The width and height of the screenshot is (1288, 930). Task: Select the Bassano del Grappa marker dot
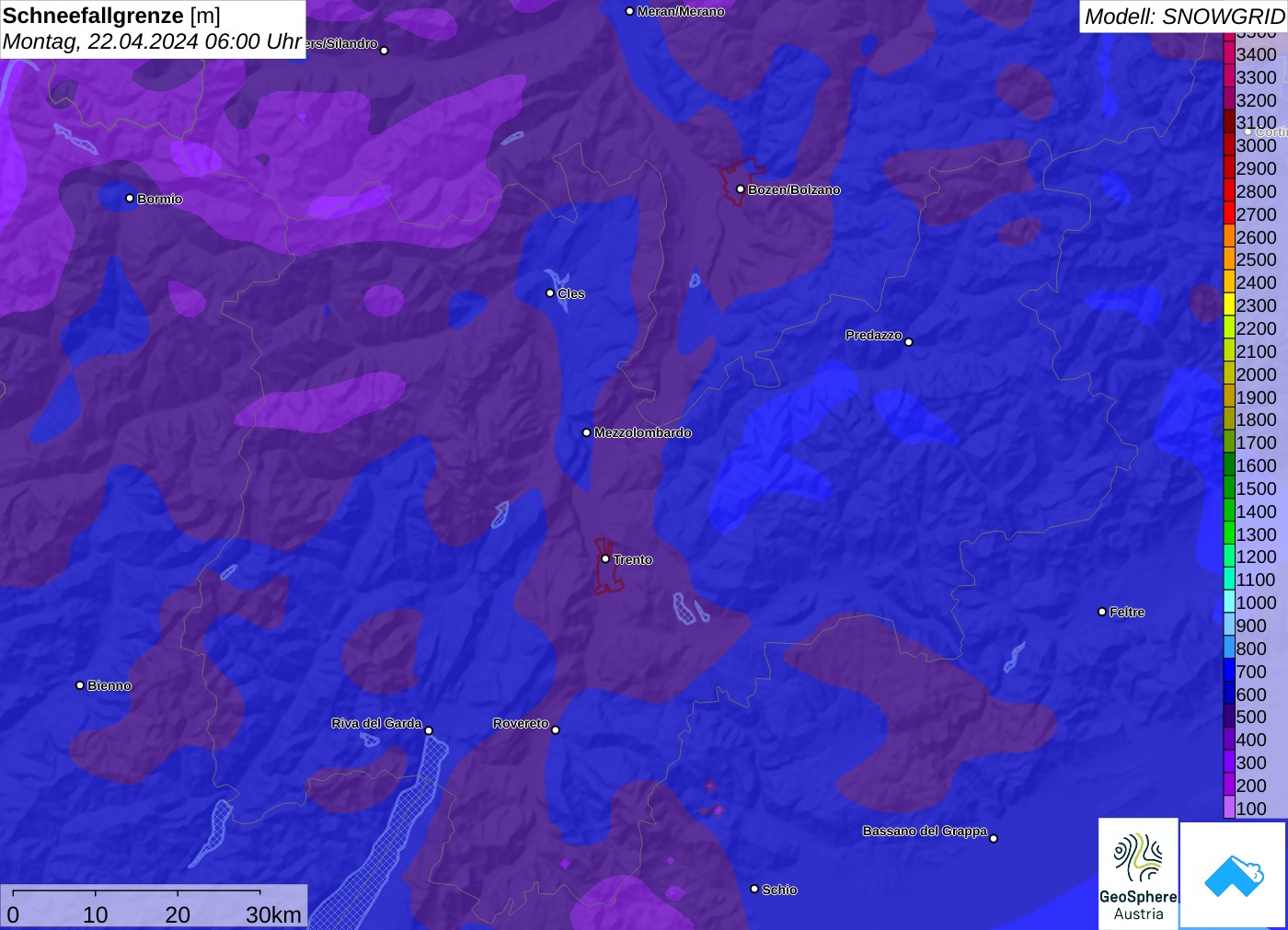[994, 838]
